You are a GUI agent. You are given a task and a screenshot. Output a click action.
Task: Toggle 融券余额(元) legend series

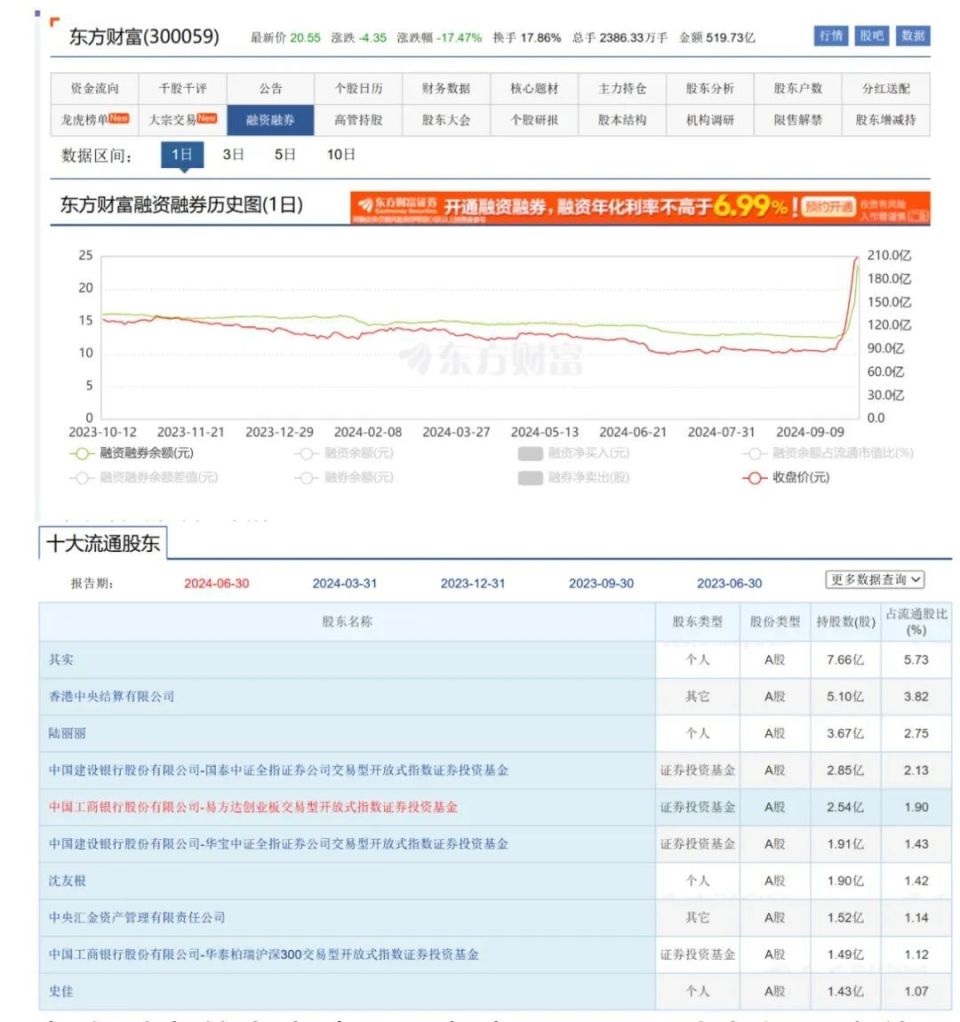tap(344, 478)
